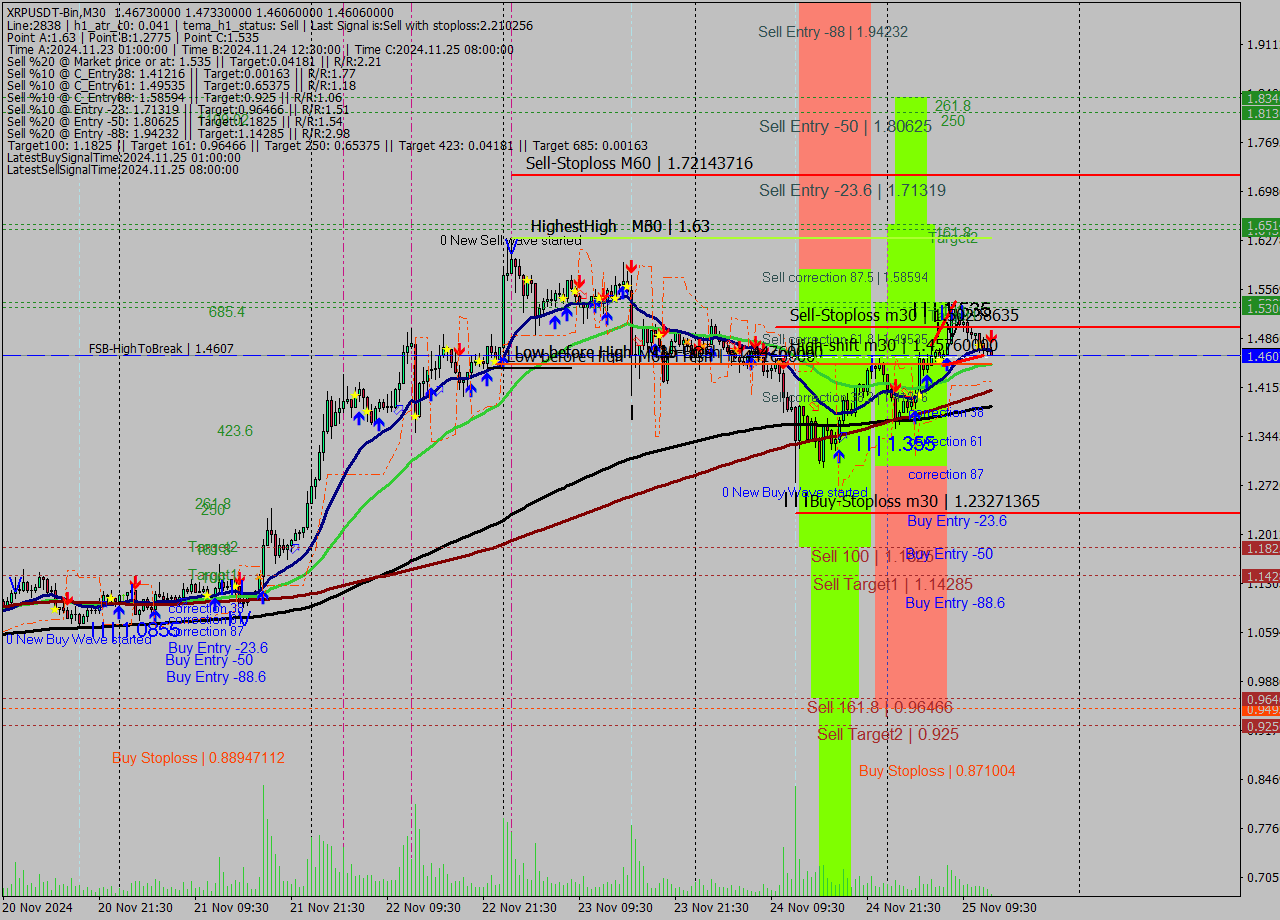
Task: Click the 24 Nov 21:30 time axis label
Action: click(x=903, y=908)
